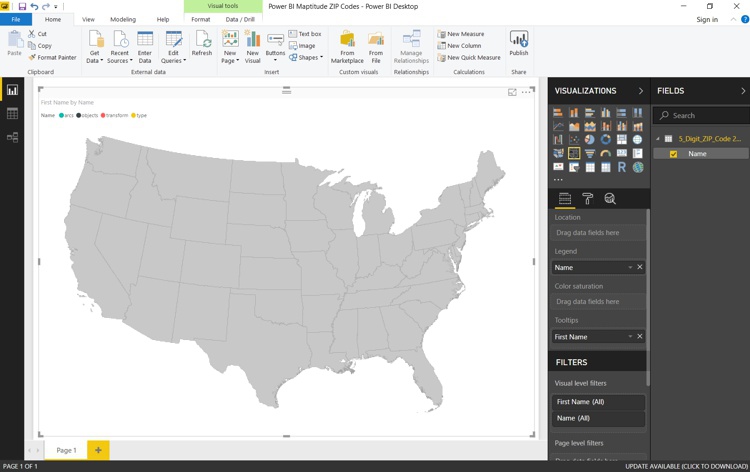Open the Relationships view in the sidebar
750x472 pixels.
[12, 137]
